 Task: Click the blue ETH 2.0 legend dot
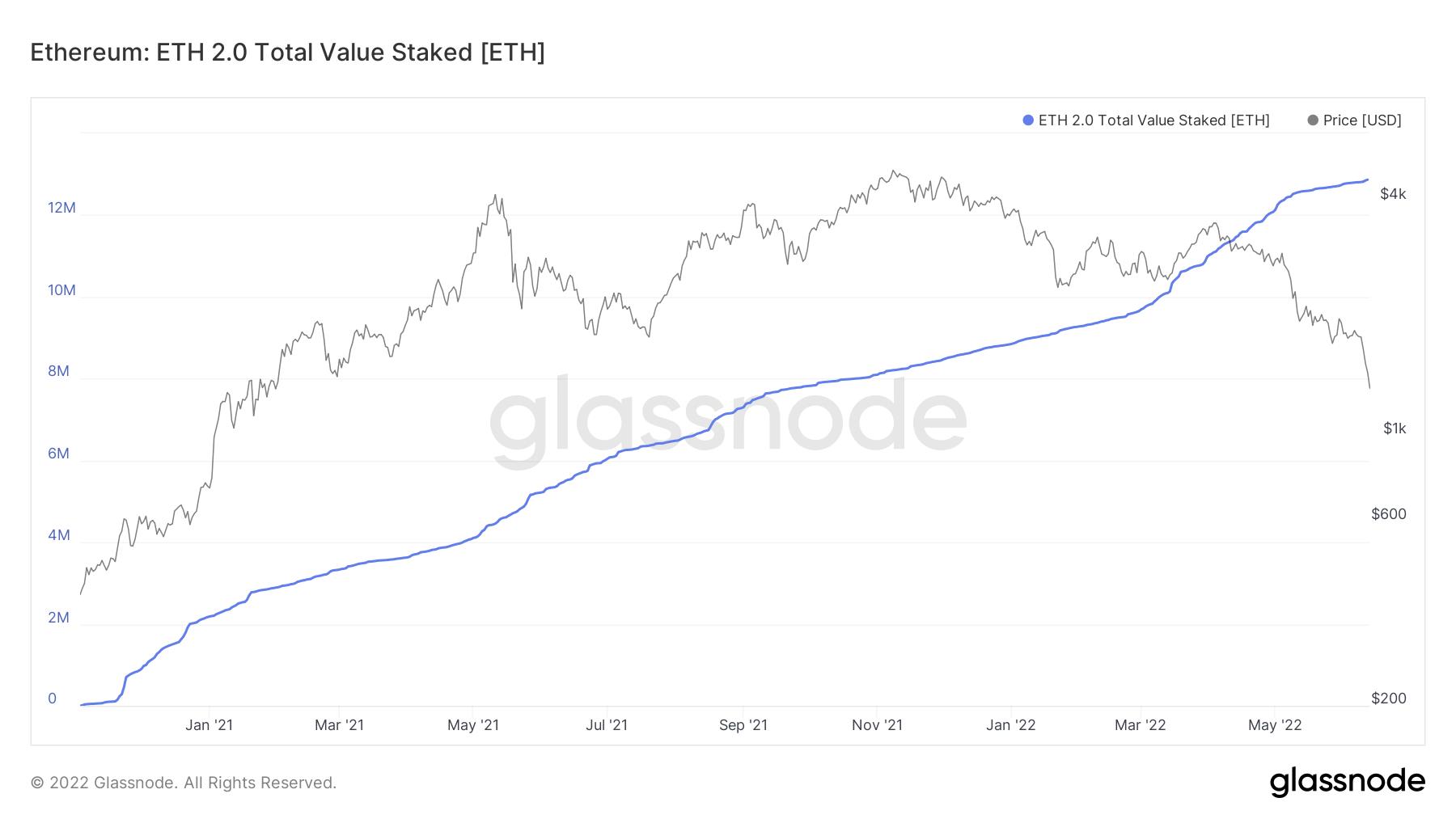(x=1028, y=120)
